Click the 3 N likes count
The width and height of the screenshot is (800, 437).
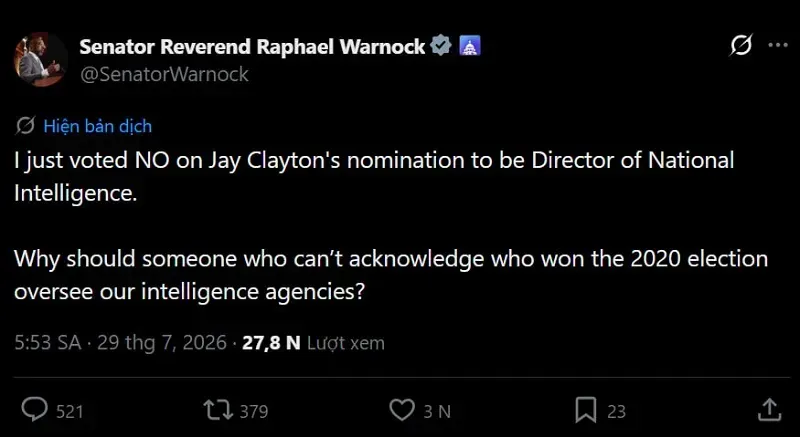437,412
